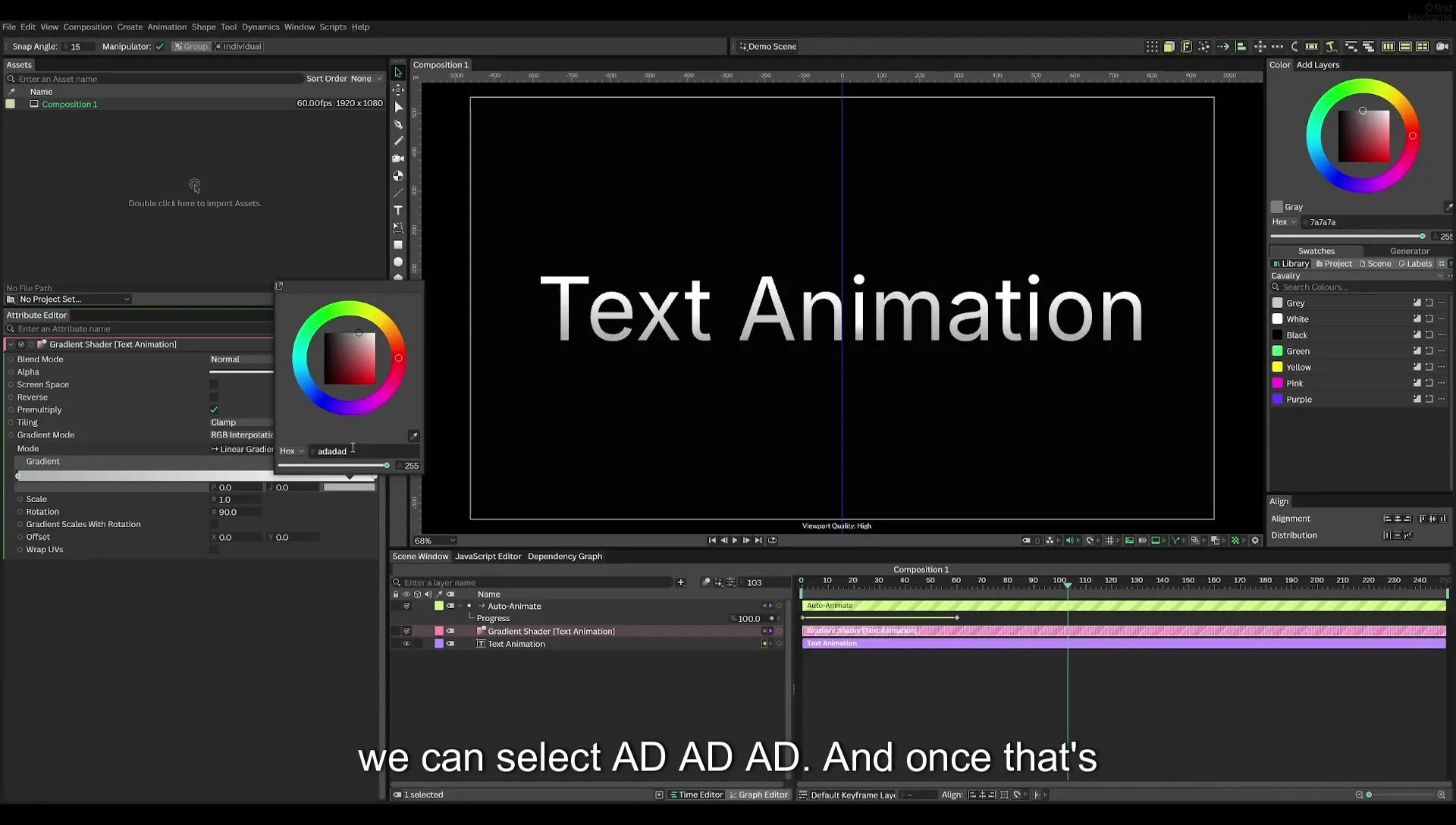Click the eyedropper in the popup color picker

413,436
